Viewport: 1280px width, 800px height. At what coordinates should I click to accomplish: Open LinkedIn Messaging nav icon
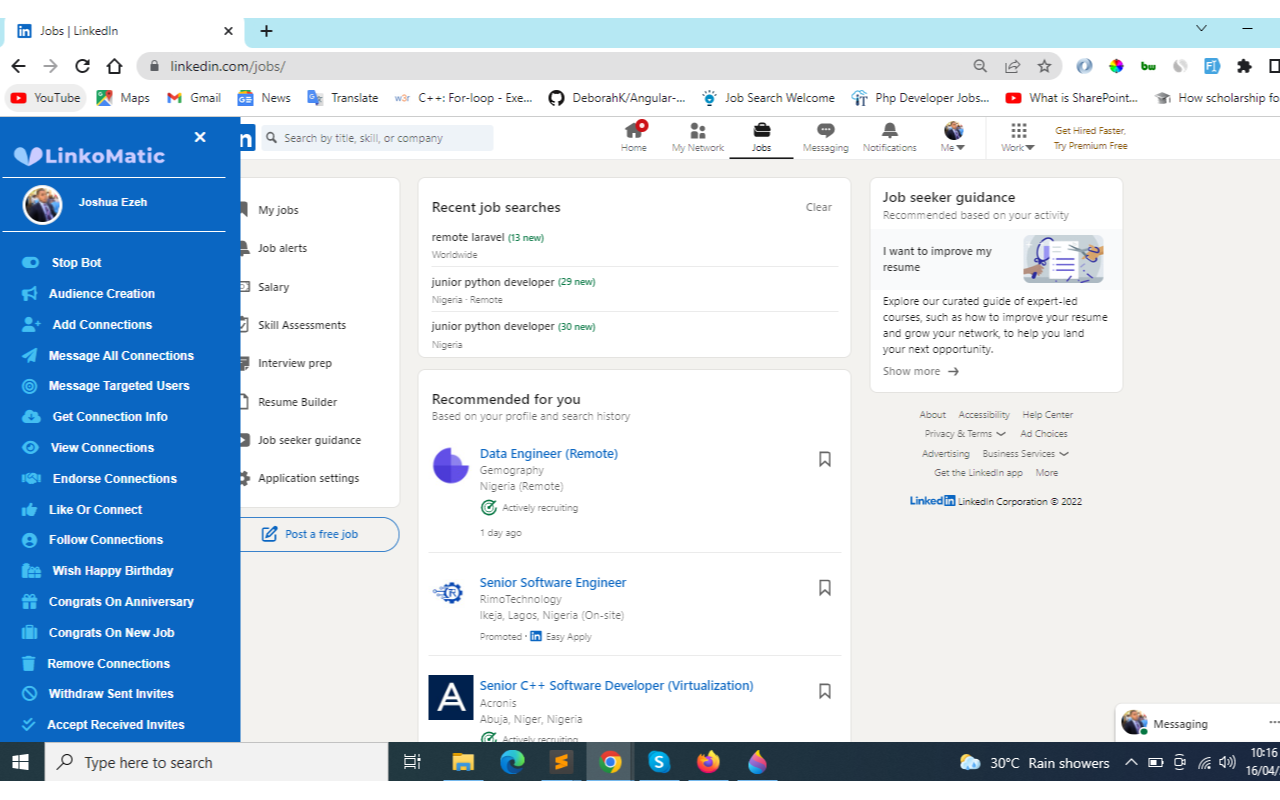pos(826,137)
